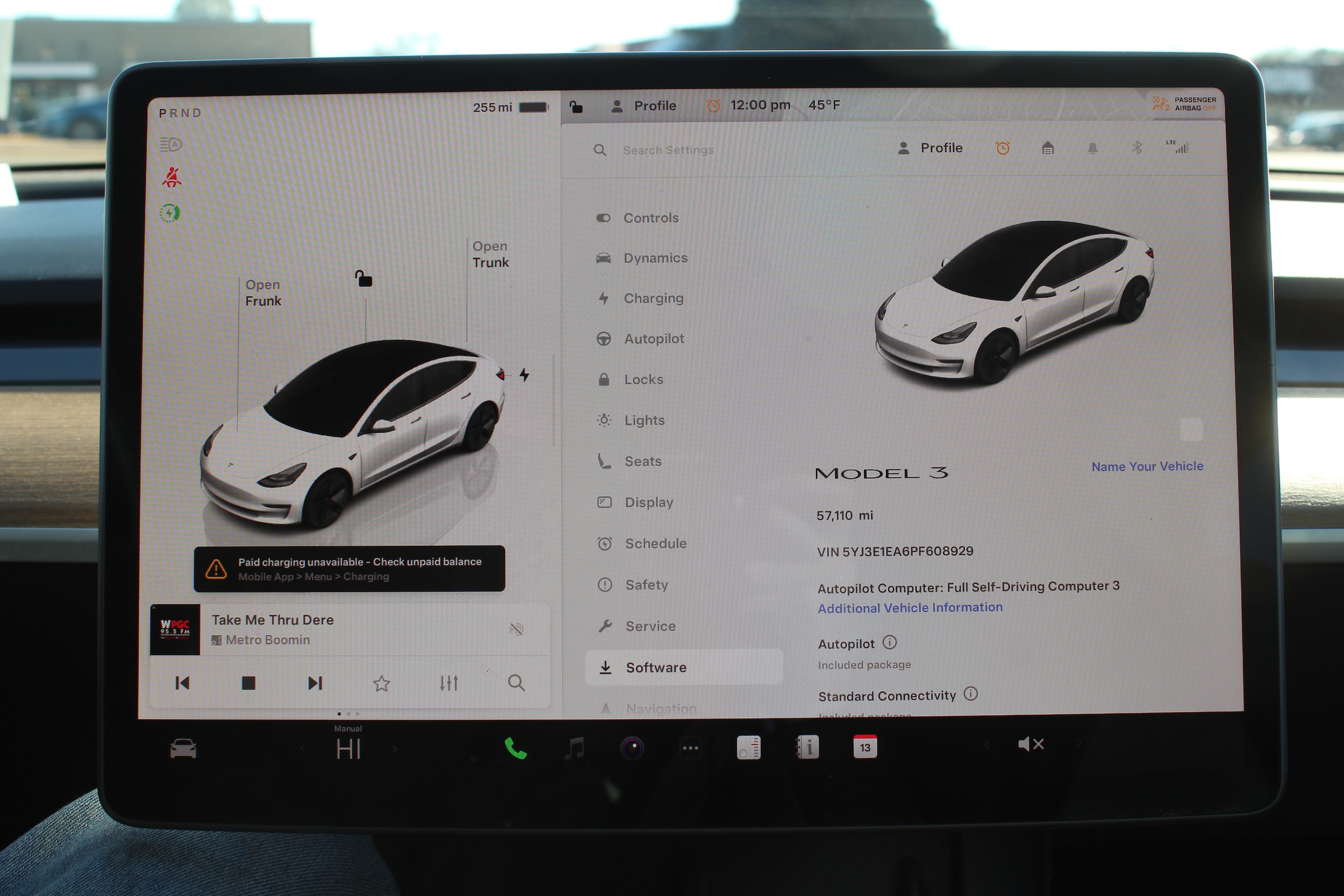Click the Search Settings field
The height and width of the screenshot is (896, 1344).
(x=668, y=150)
